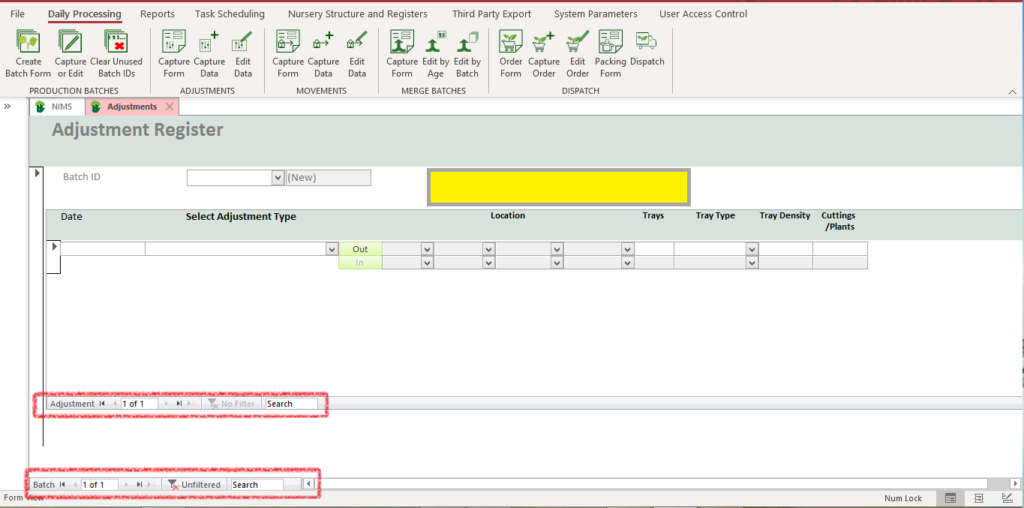Viewport: 1024px width, 508px height.
Task: Open the System Parameters tab
Action: click(595, 14)
